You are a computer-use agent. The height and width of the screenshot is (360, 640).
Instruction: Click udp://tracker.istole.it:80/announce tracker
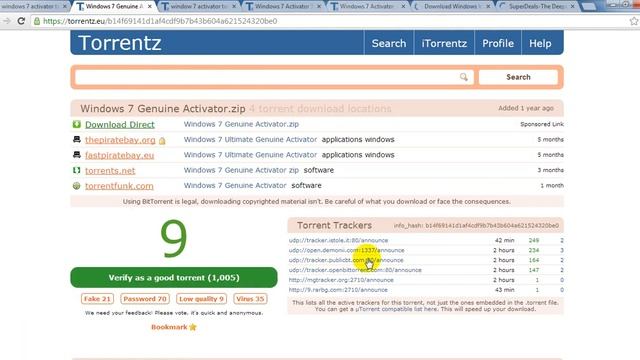[338, 240]
